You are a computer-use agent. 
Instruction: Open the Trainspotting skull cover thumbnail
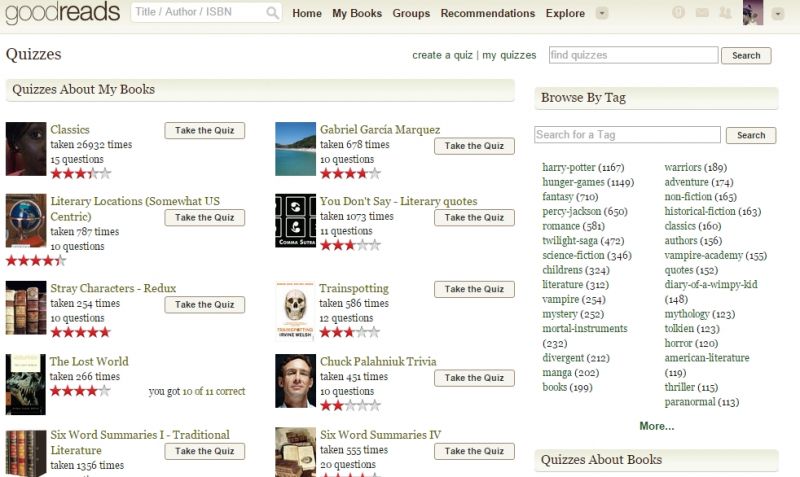[295, 311]
